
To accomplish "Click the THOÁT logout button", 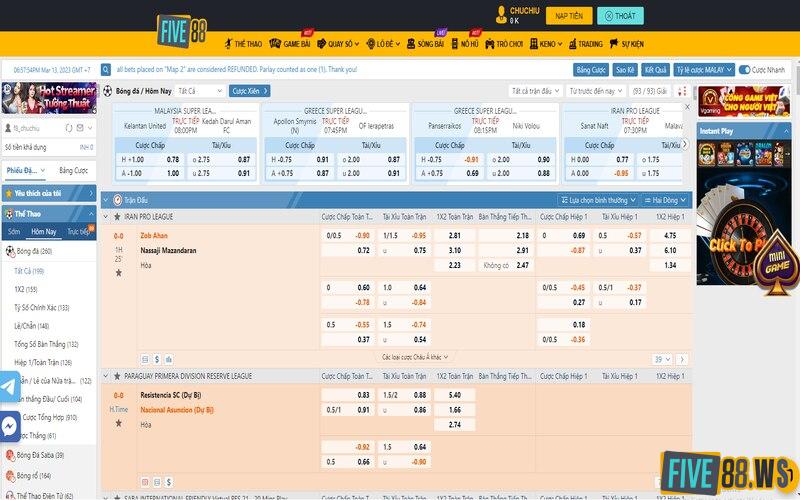I will tap(620, 16).
